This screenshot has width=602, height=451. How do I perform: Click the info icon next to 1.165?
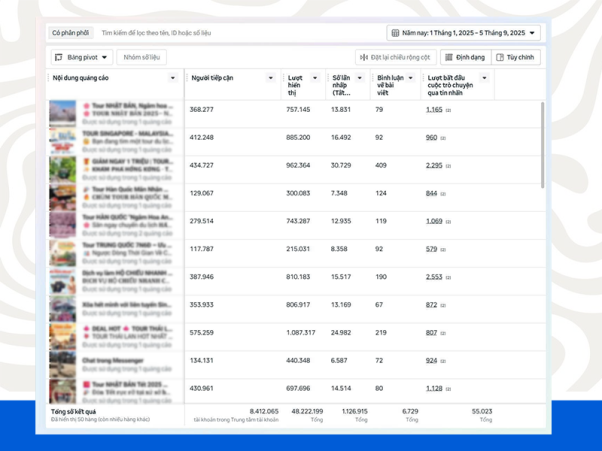(448, 110)
